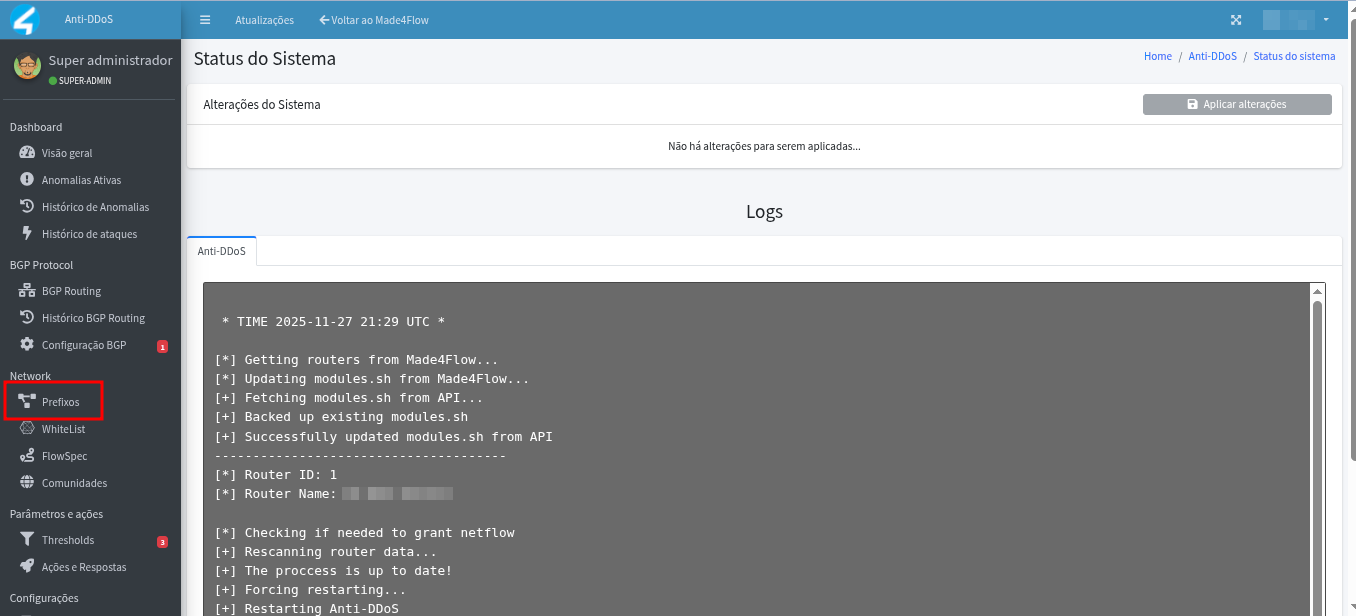This screenshot has height=616, width=1356.
Task: Open BGP Routing settings
Action: point(70,290)
